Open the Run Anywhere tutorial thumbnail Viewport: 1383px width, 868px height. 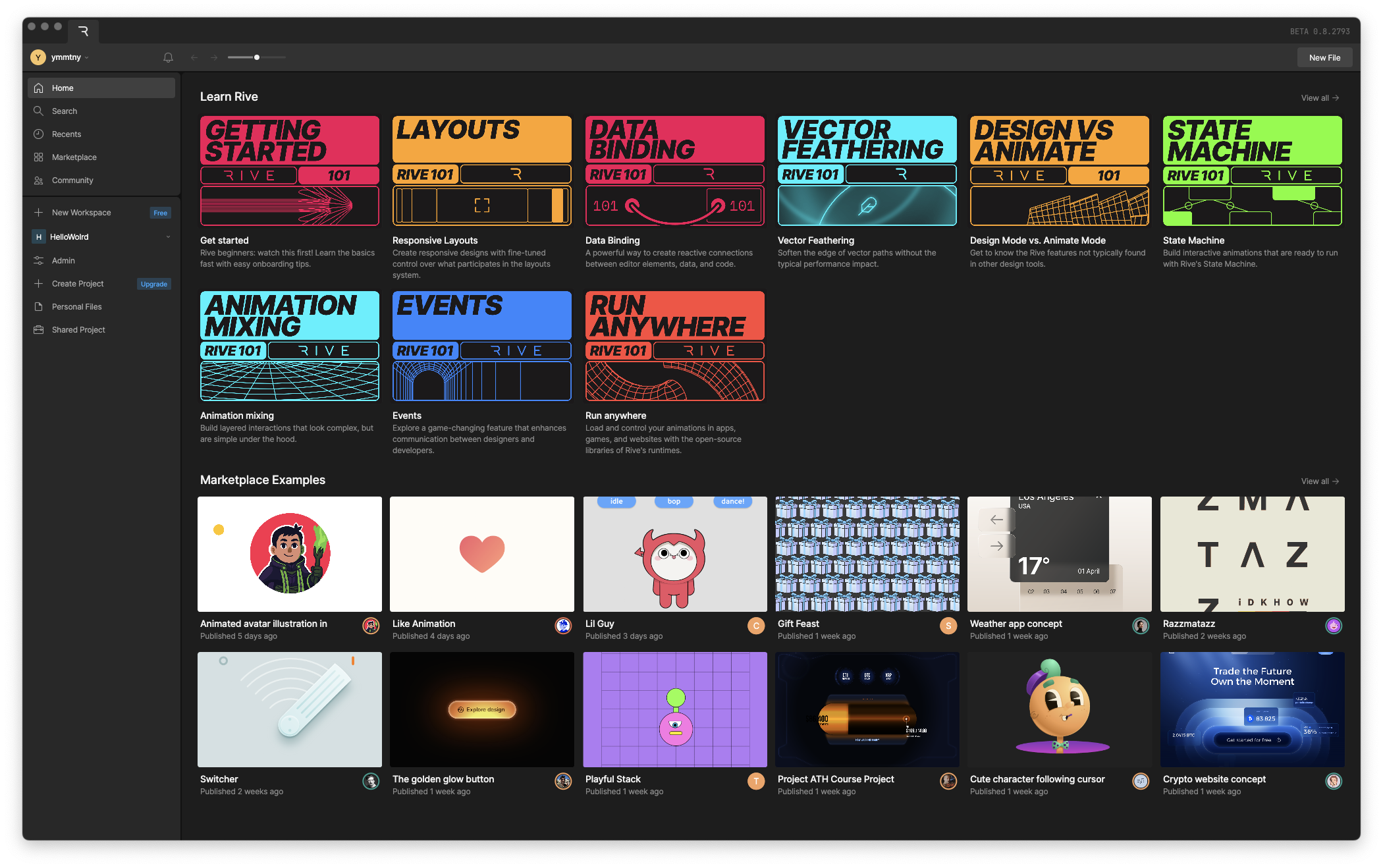tap(675, 346)
